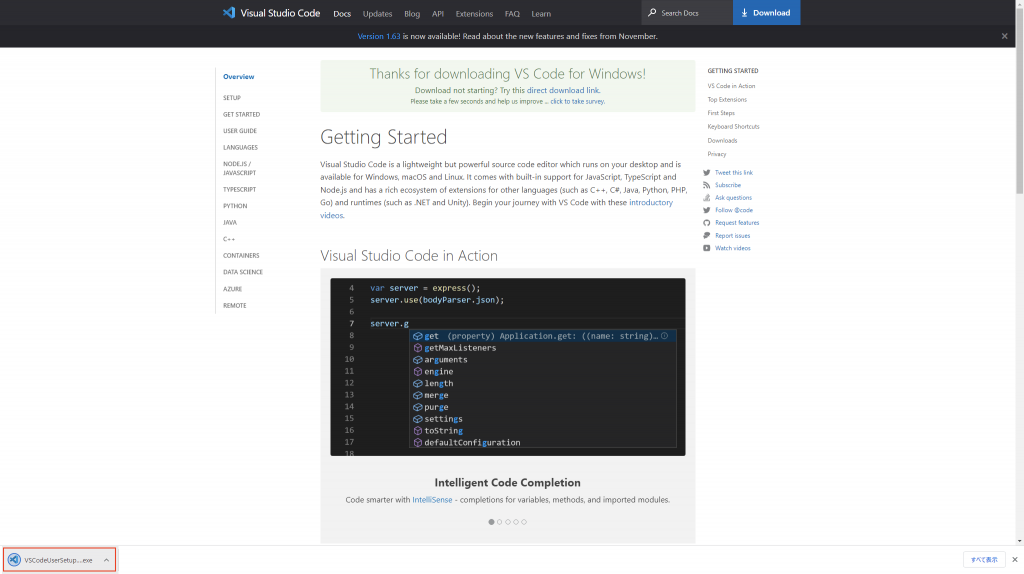Jump to First Steps section link
Screen dimensions: 1024x574
721,113
